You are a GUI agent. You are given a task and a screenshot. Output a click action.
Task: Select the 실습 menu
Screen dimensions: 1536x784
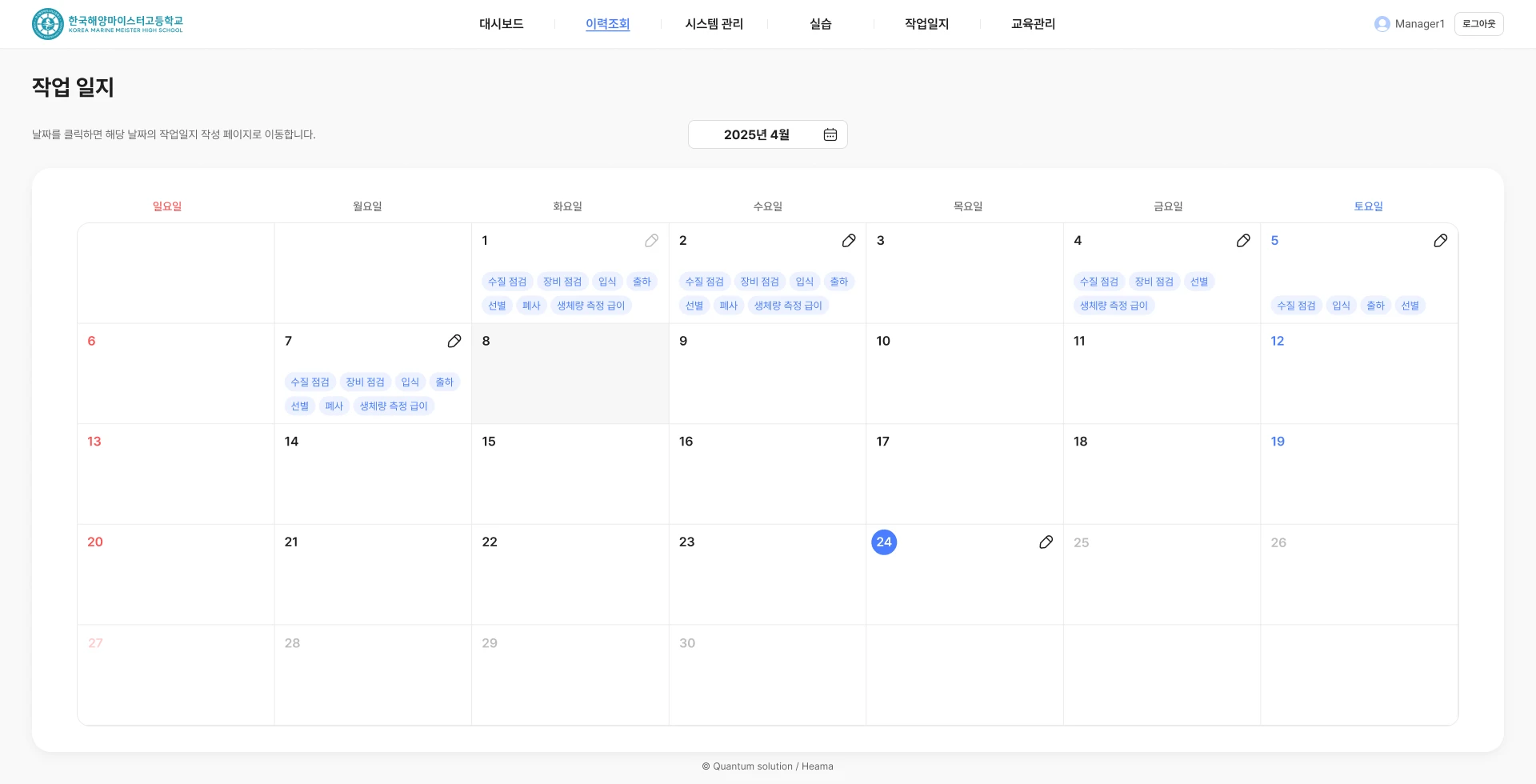821,24
